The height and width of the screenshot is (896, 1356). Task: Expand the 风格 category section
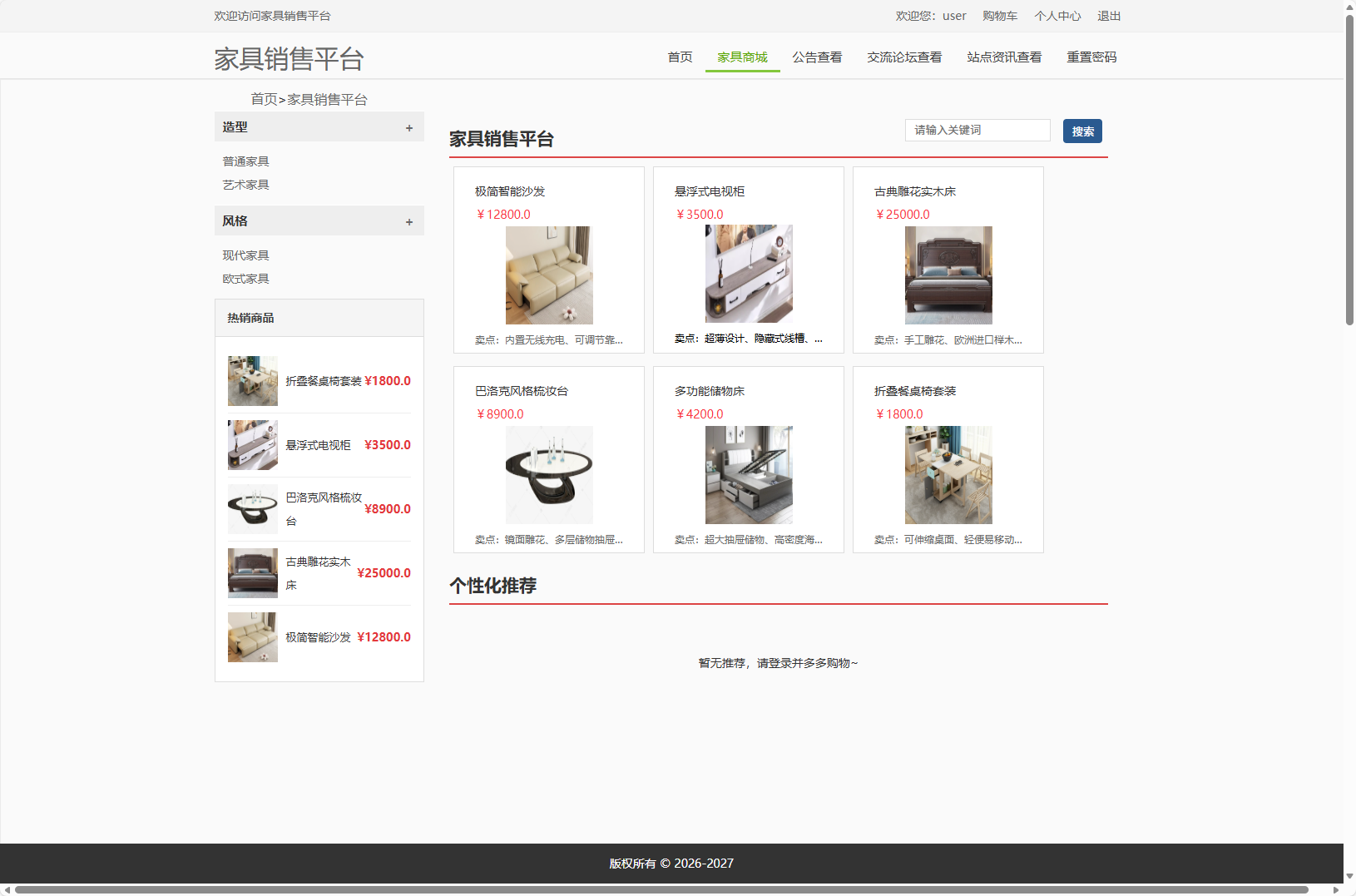(408, 221)
